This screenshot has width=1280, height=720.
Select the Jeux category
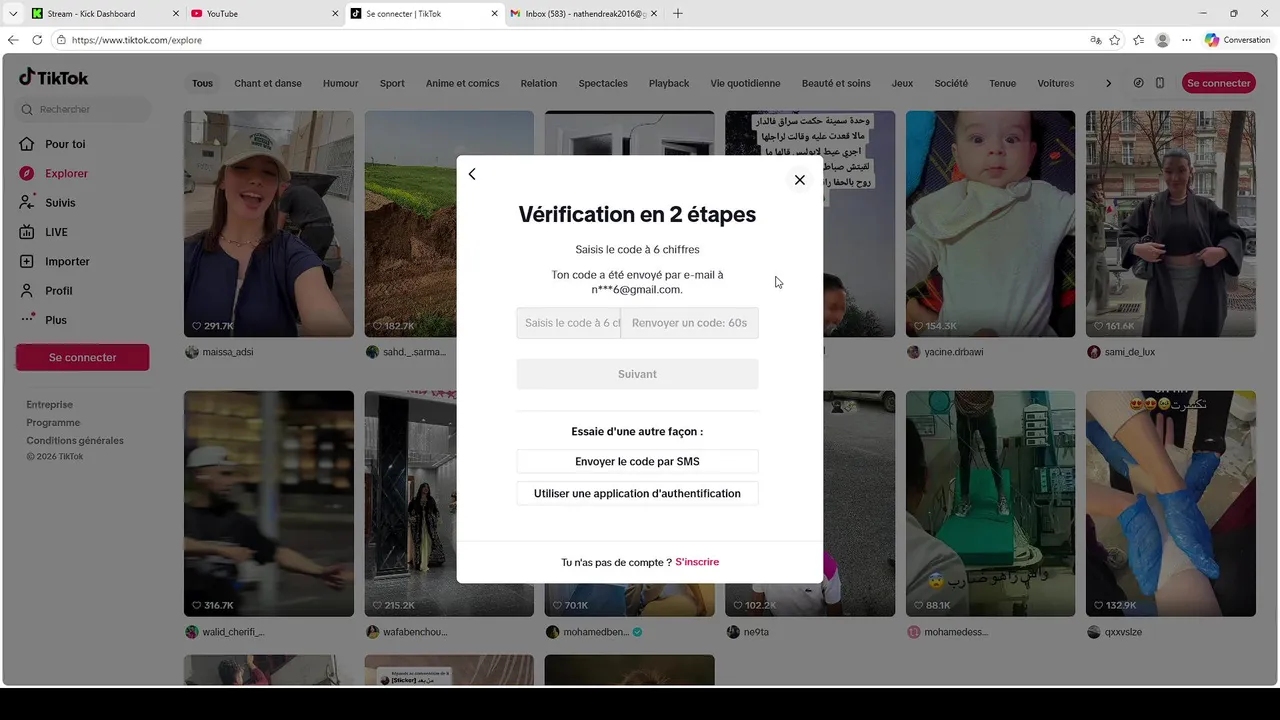click(902, 83)
